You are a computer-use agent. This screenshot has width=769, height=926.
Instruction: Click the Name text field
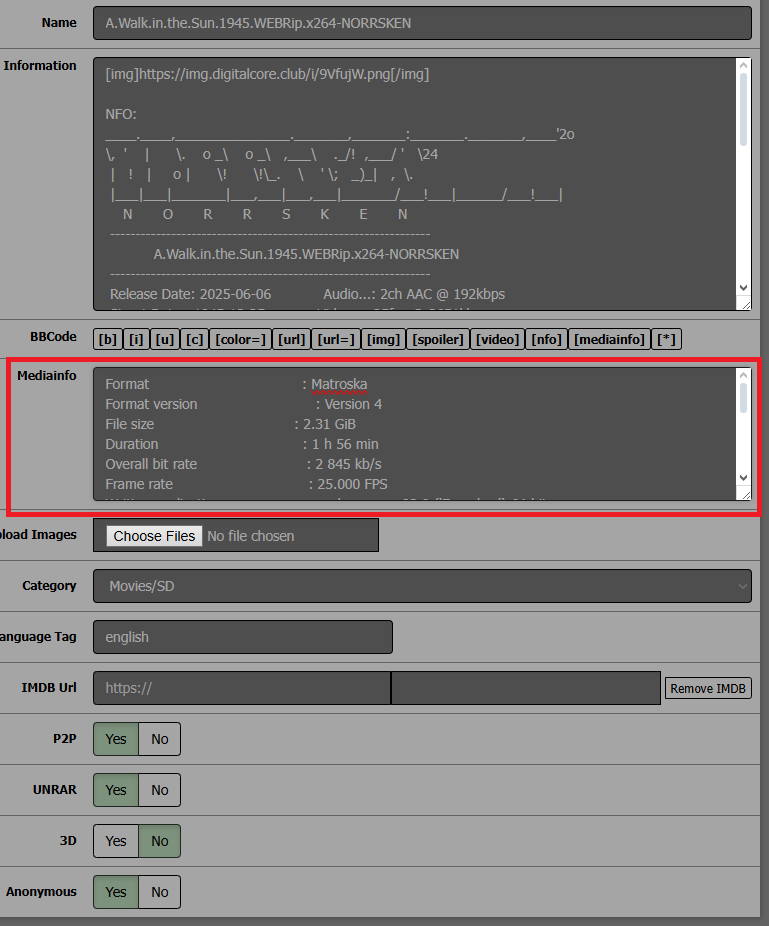click(422, 23)
